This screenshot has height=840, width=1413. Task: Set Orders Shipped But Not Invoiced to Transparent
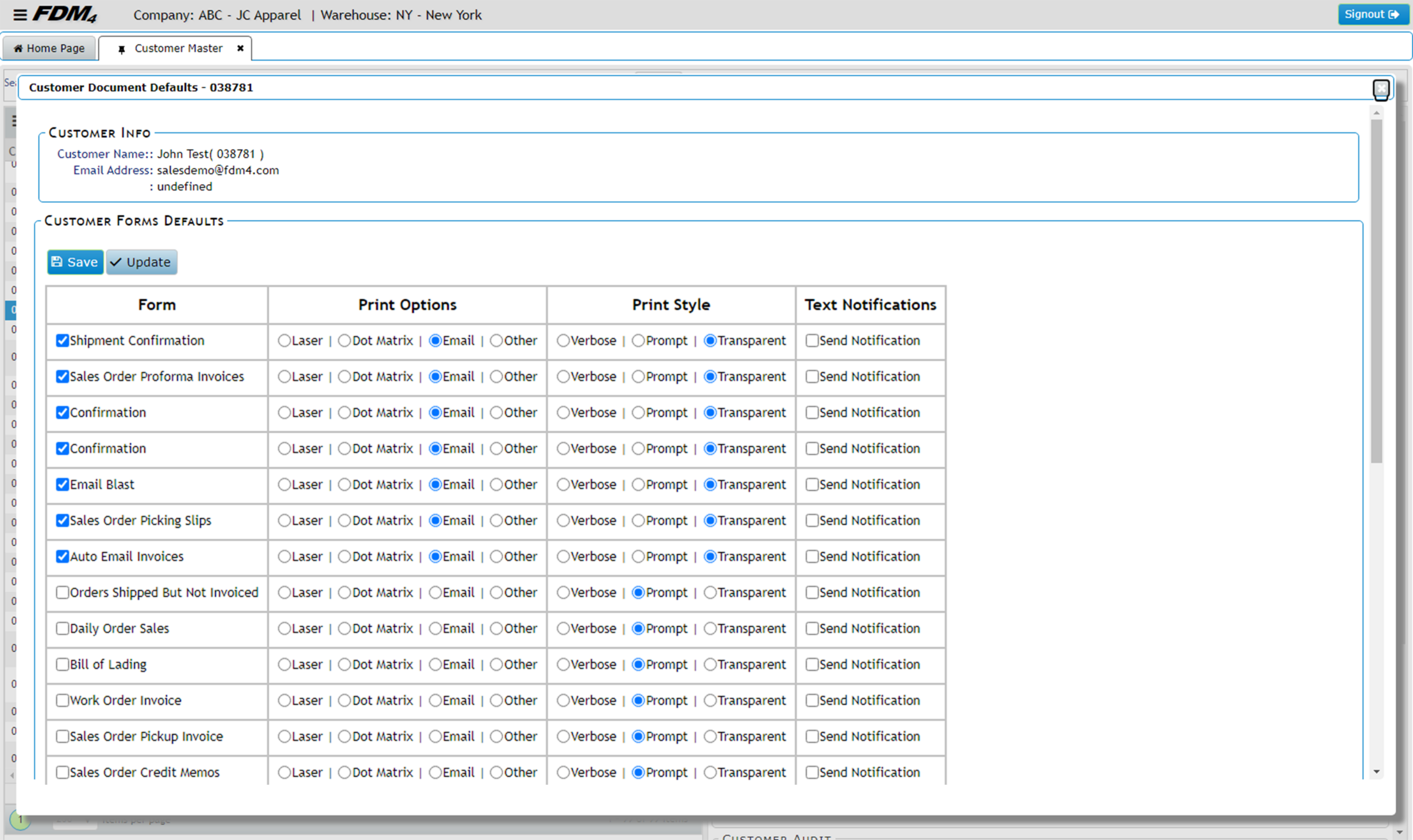(710, 593)
